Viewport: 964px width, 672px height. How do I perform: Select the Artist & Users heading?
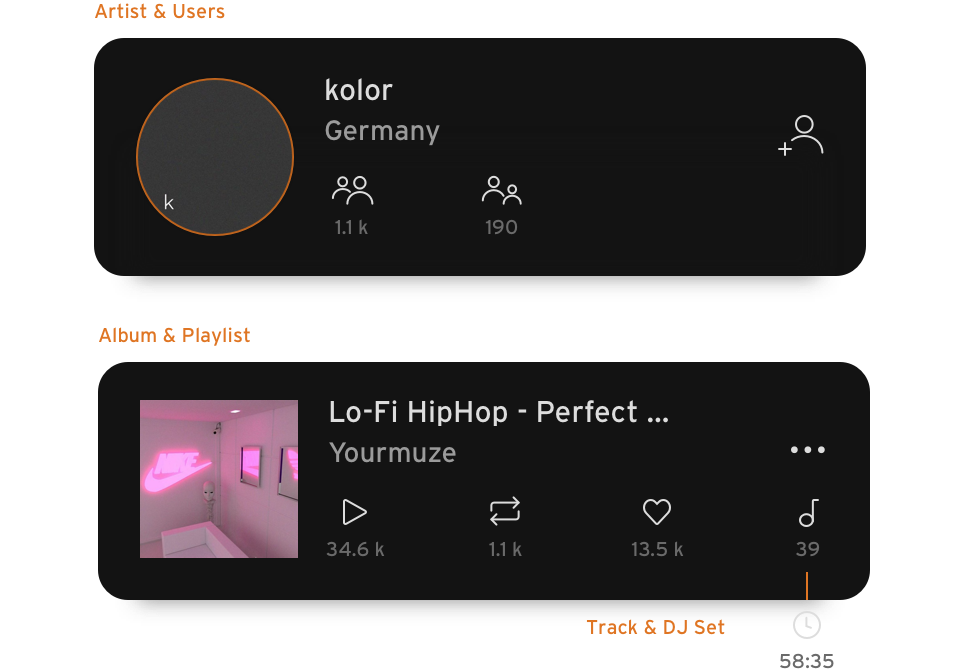coord(160,11)
